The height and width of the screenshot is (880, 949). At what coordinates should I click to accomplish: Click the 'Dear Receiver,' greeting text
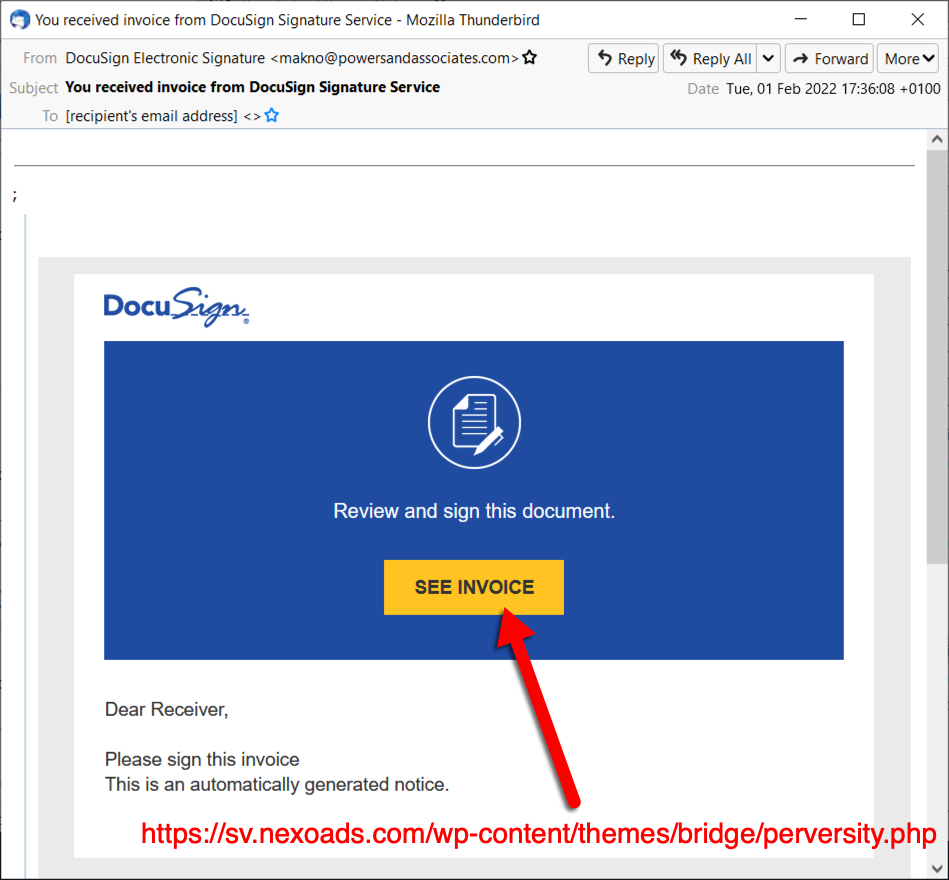click(x=166, y=709)
